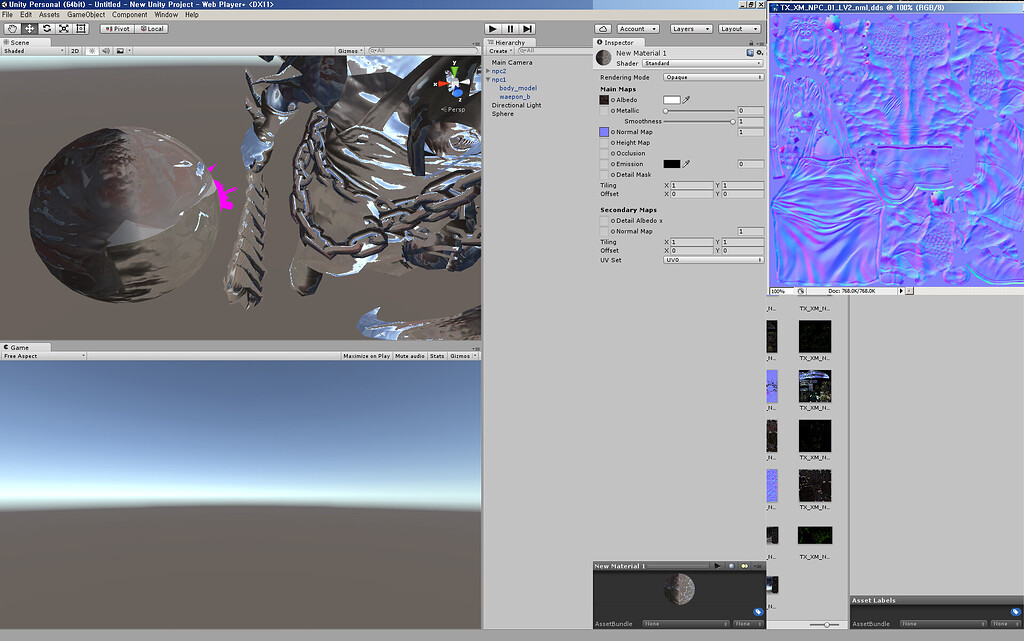Toggle 2D mode in the Scene view
This screenshot has width=1024, height=641.
(76, 51)
